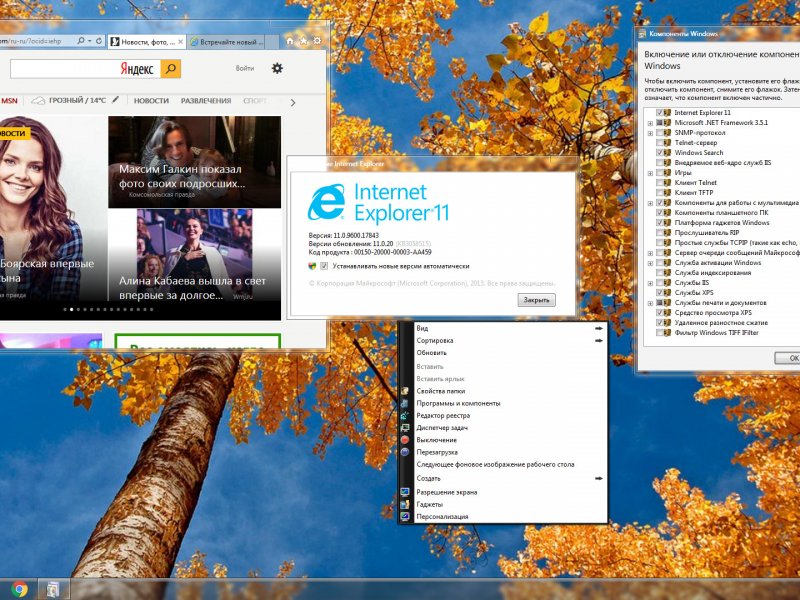The image size is (800, 600).
Task: Enable the Telnet-сервер component checkbox
Action: 660,143
